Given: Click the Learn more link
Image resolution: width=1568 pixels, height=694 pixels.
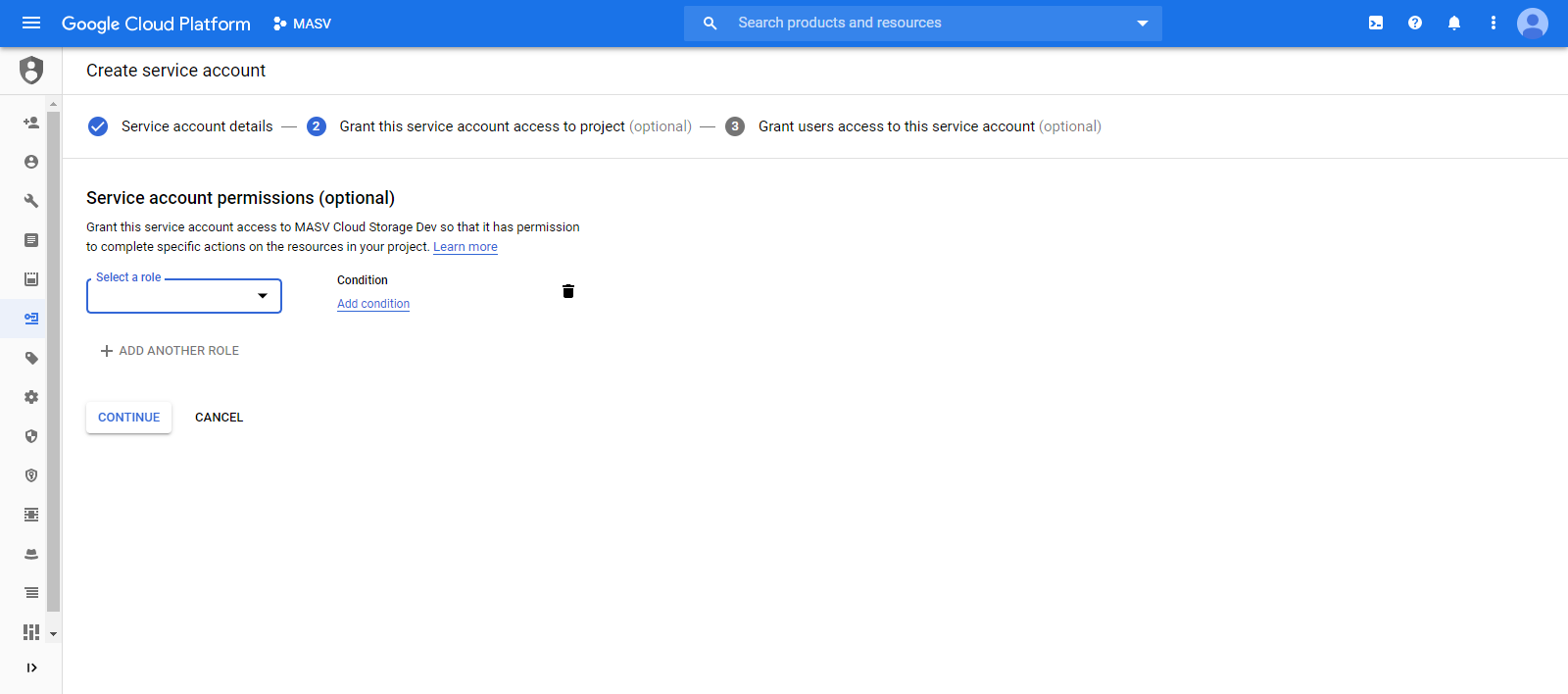Looking at the screenshot, I should [465, 247].
